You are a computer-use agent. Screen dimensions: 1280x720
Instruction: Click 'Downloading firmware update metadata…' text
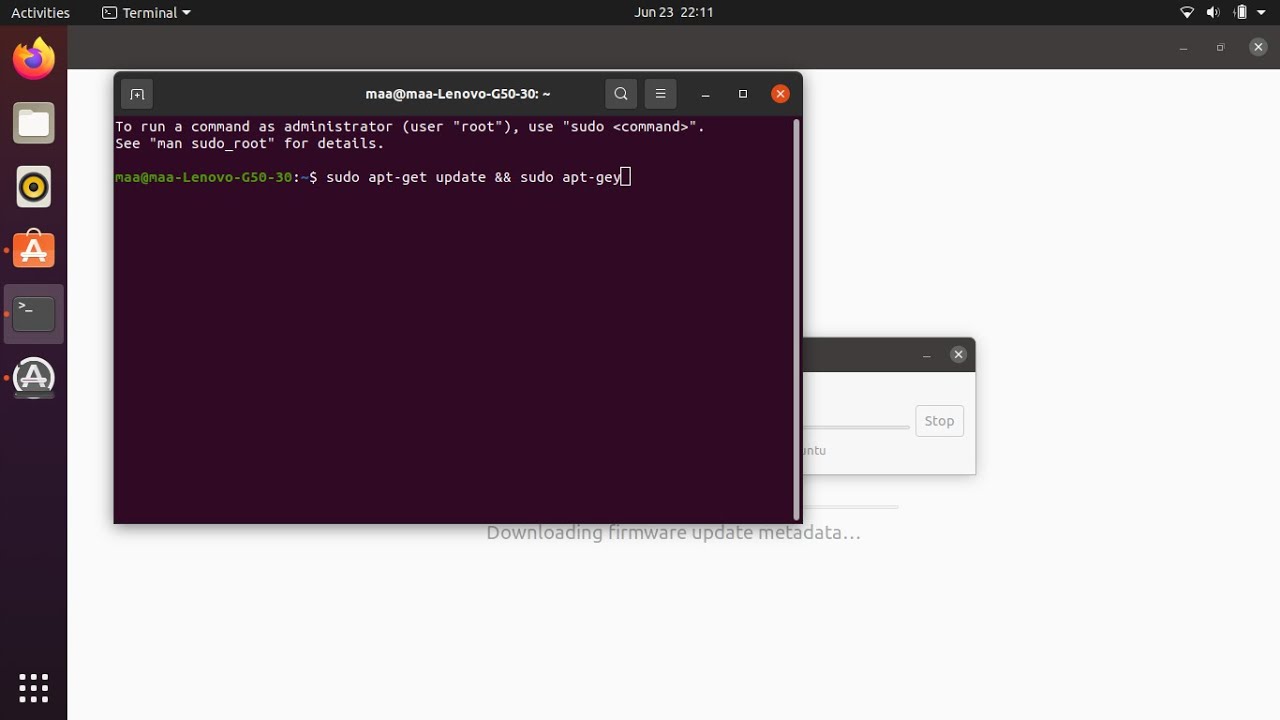(674, 533)
